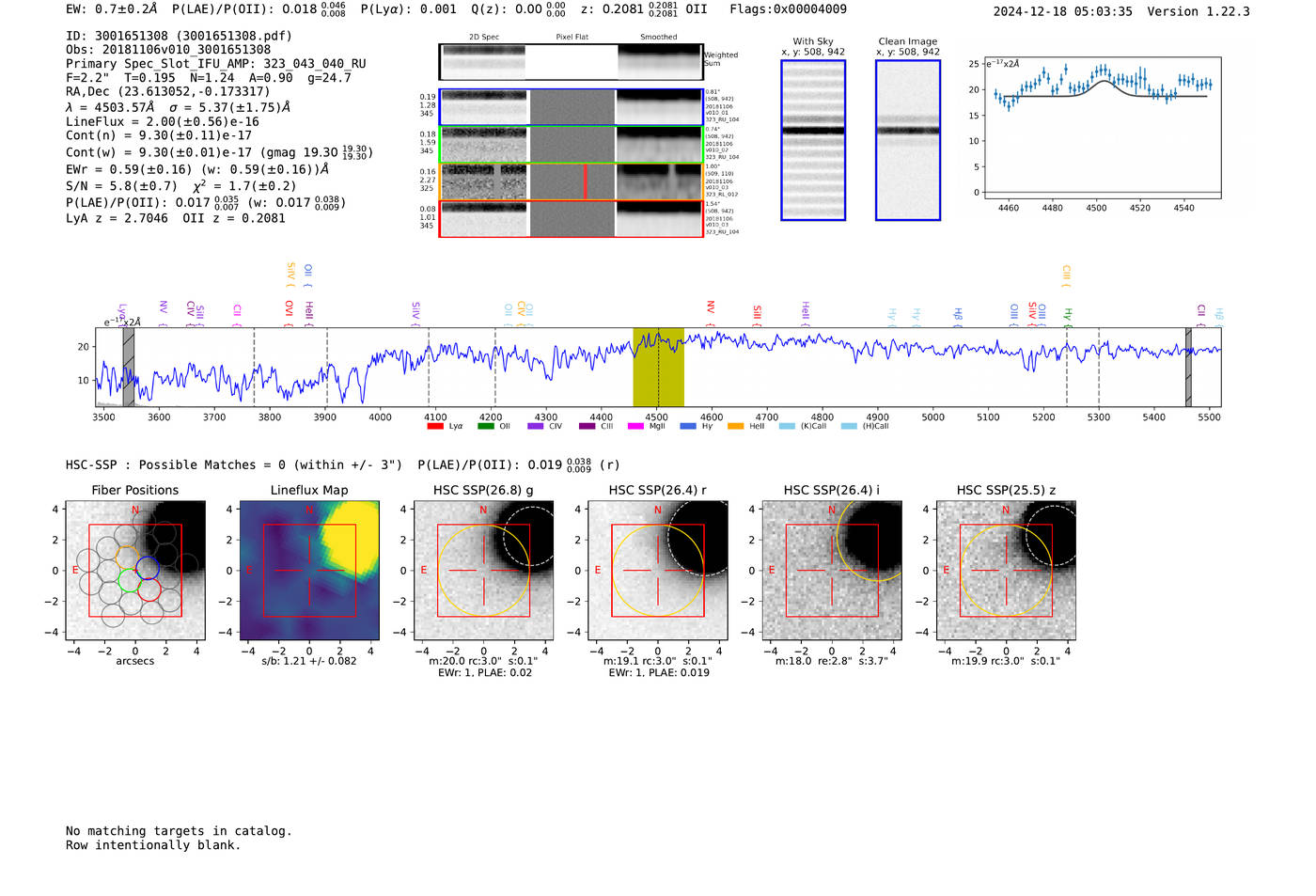Click the (H)CaII legend swatch
This screenshot has width=1316, height=896.
pyautogui.click(x=849, y=426)
